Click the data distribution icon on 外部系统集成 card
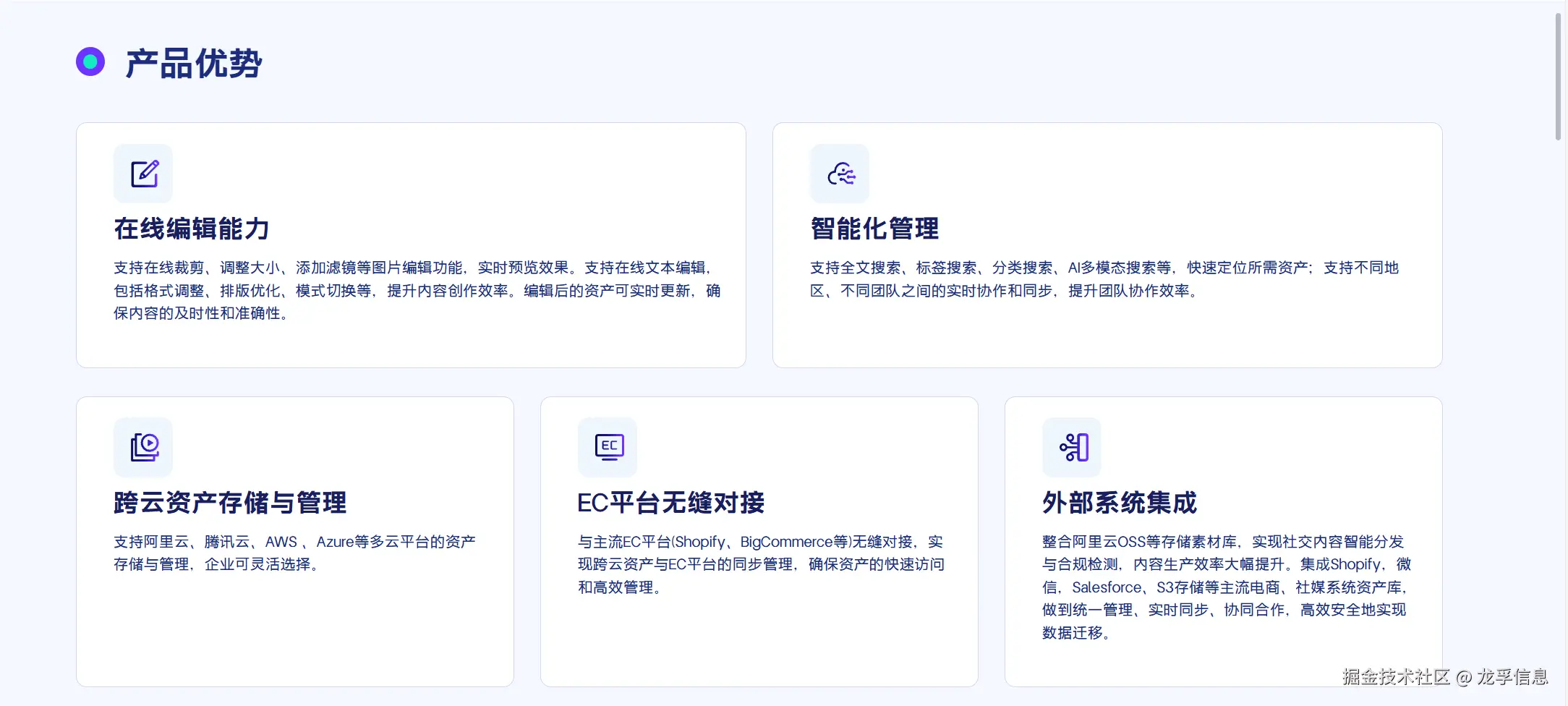 coord(1072,447)
